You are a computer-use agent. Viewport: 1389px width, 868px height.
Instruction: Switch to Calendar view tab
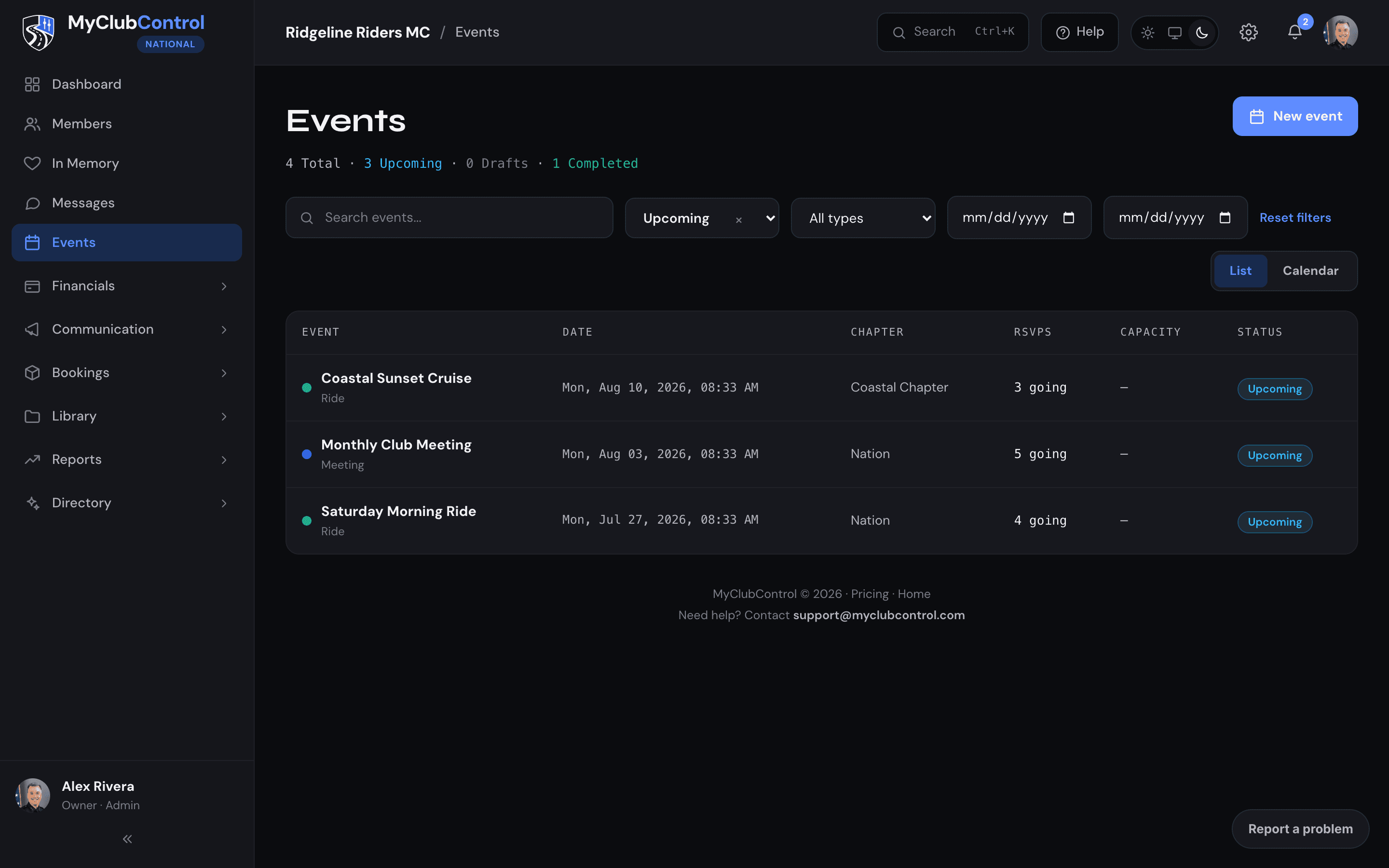point(1310,271)
